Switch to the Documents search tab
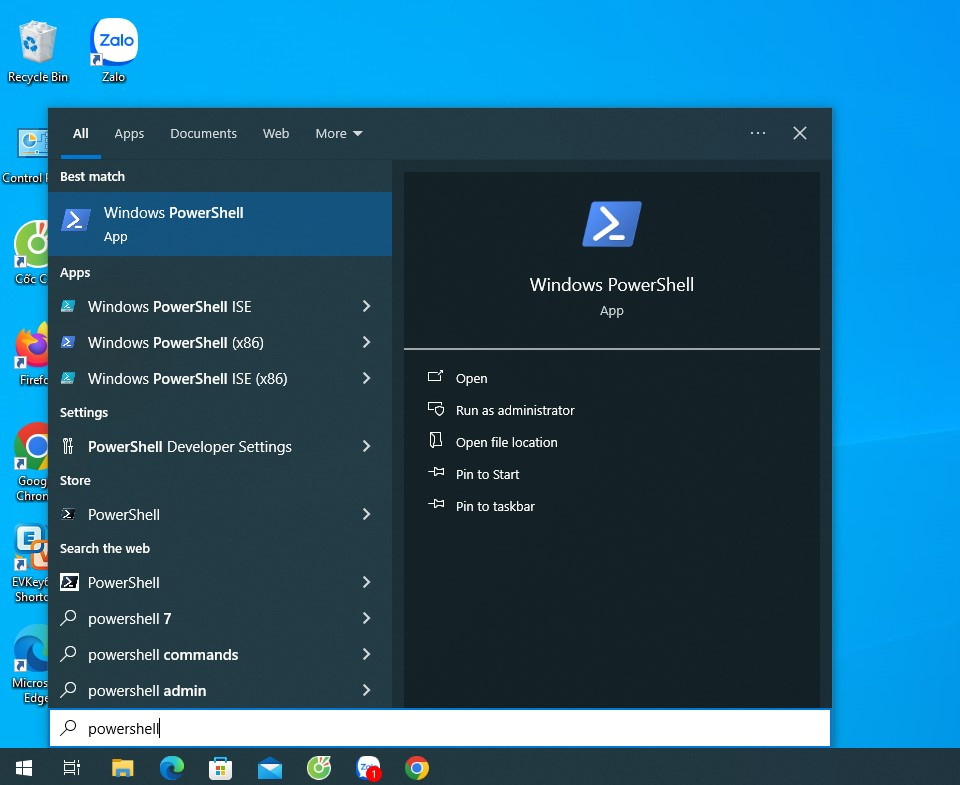 coord(203,133)
